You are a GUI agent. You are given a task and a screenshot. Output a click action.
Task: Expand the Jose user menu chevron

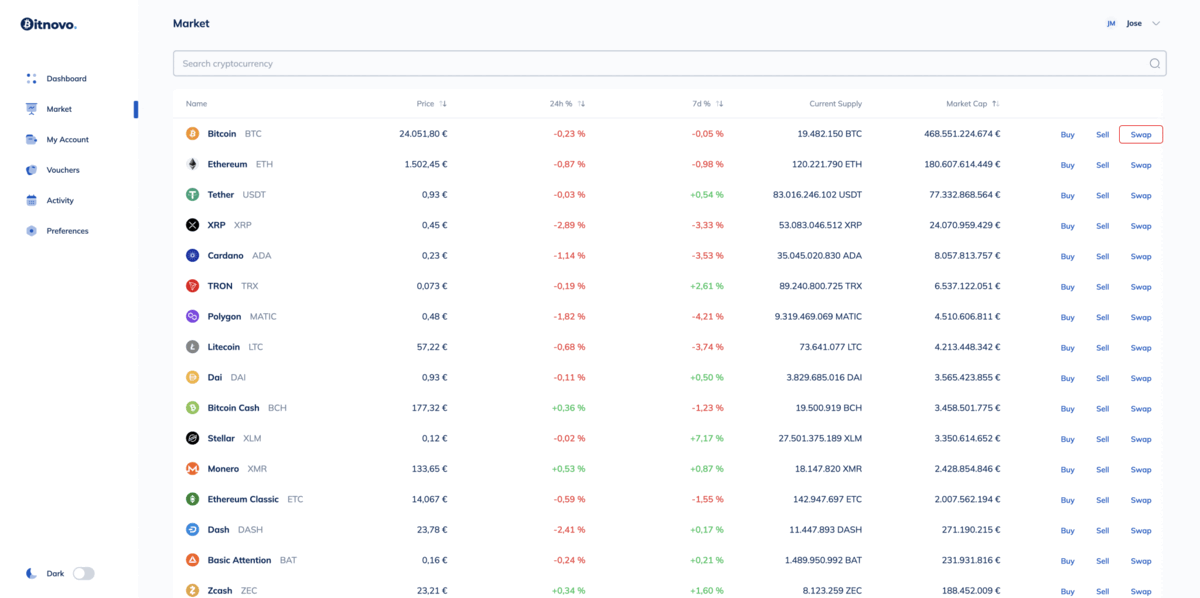click(1156, 23)
